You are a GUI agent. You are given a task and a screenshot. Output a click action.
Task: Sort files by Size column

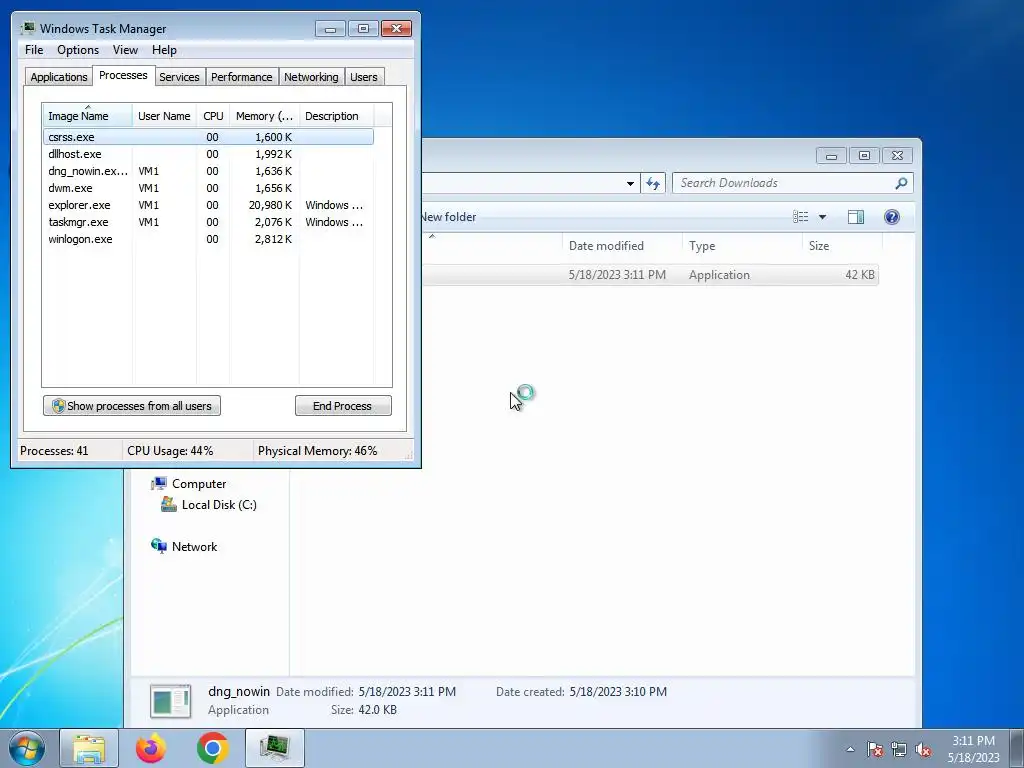[x=842, y=246]
